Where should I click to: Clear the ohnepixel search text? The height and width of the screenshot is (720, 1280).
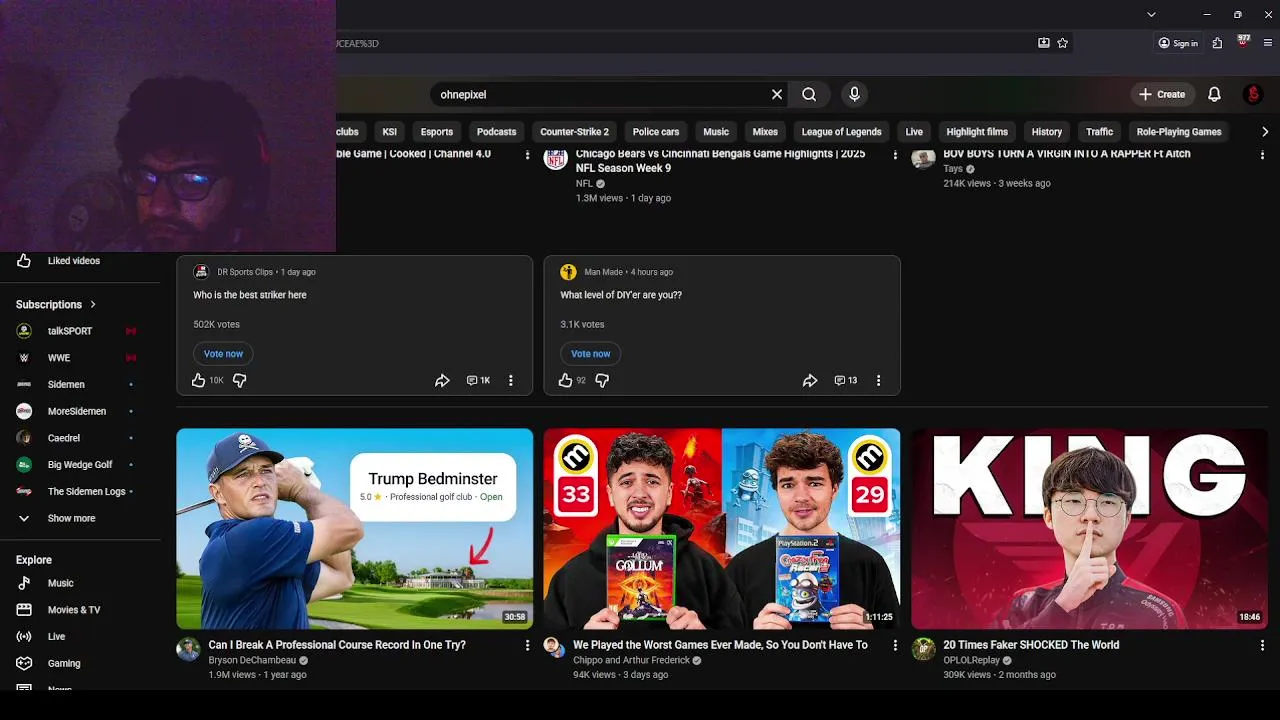coord(777,94)
